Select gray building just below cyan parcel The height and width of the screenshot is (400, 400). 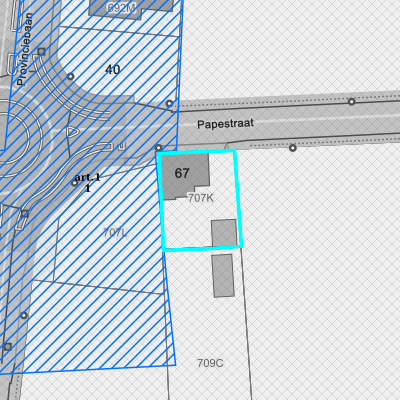coord(223,276)
